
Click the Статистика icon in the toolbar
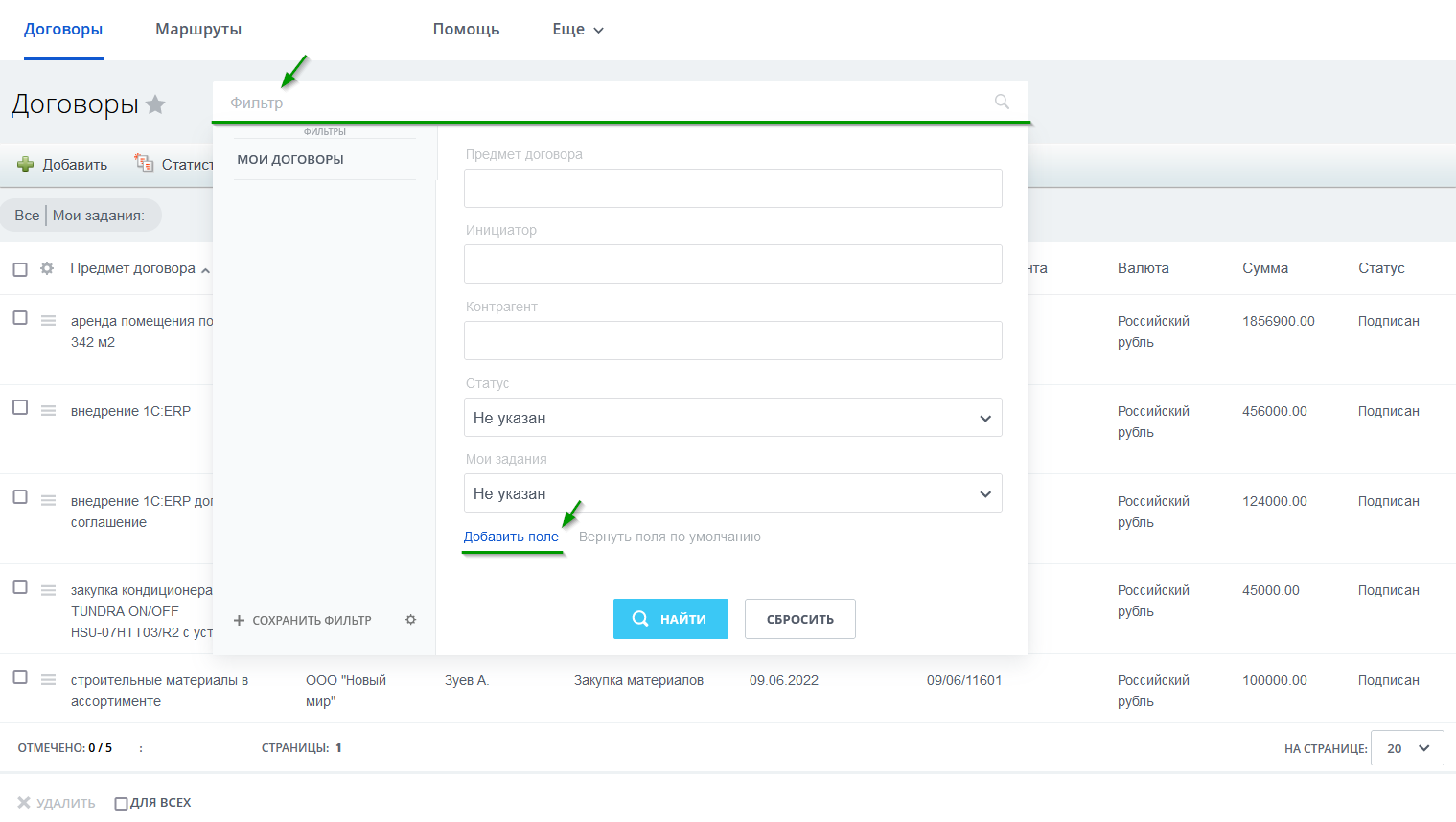pos(144,164)
